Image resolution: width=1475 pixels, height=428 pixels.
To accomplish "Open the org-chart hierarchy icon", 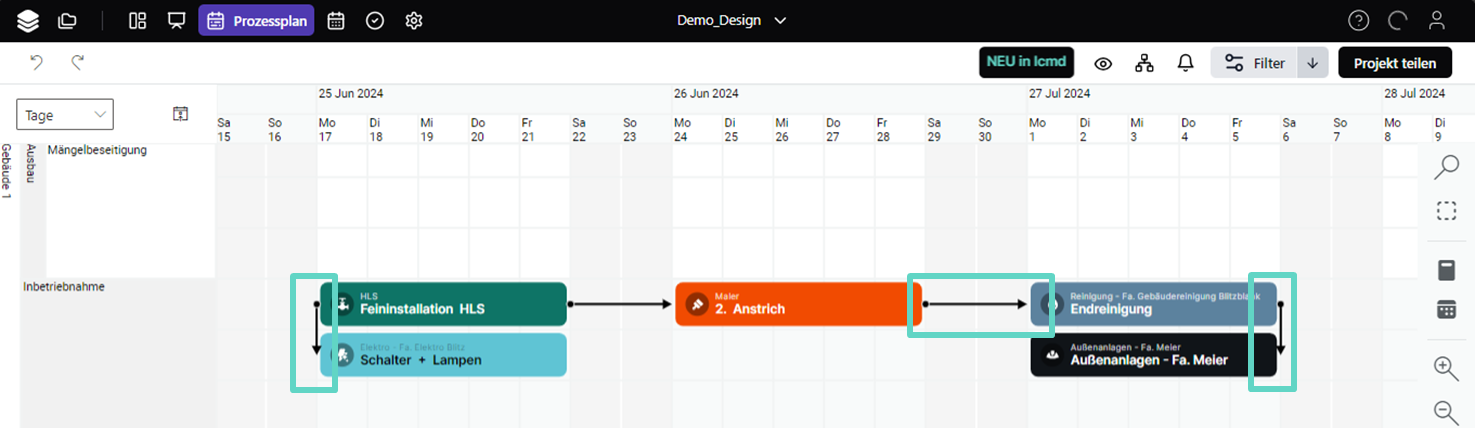I will point(1144,63).
